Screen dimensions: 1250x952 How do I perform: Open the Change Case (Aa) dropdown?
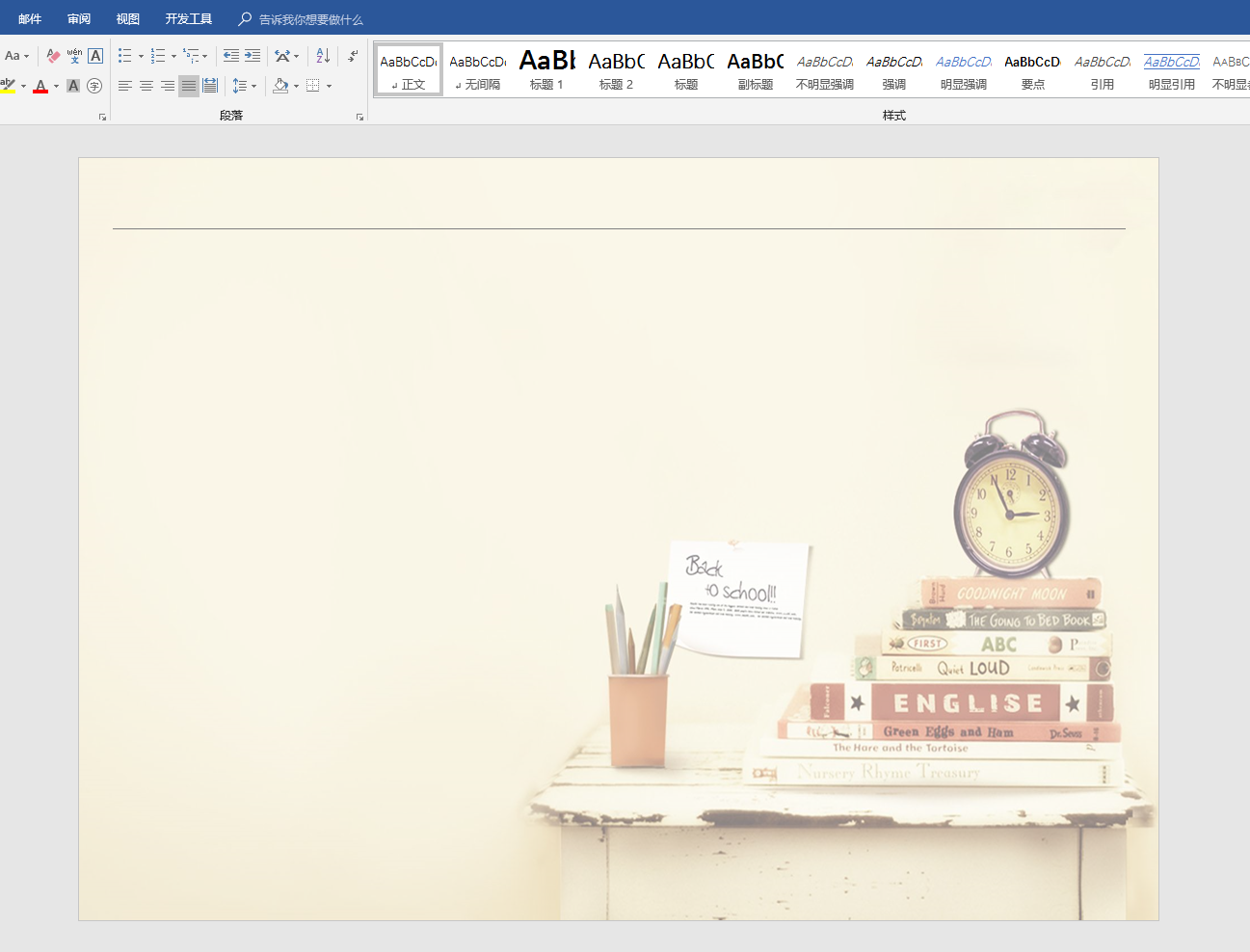17,56
